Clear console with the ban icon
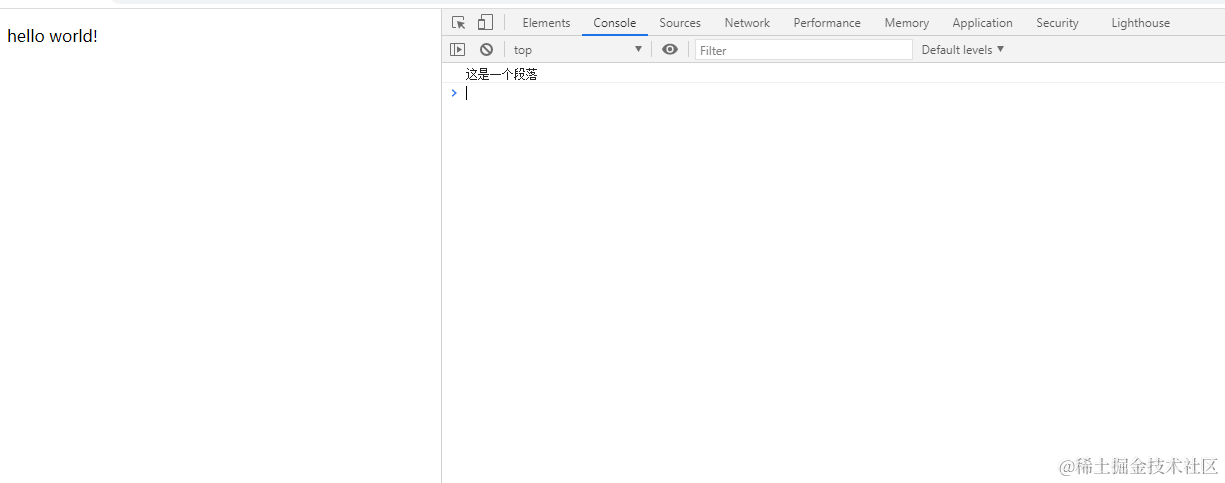 (x=486, y=49)
